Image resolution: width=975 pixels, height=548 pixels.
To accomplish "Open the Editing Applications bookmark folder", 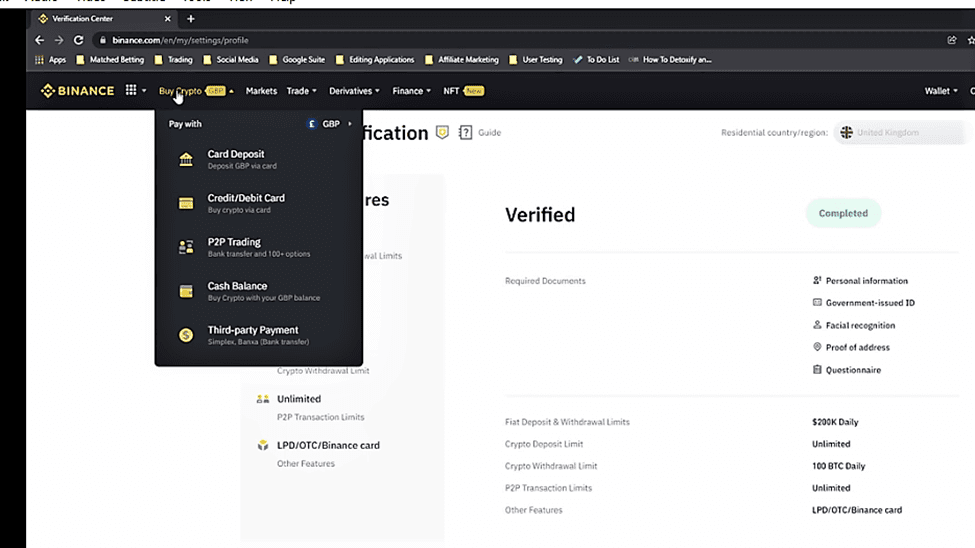I will coord(375,60).
